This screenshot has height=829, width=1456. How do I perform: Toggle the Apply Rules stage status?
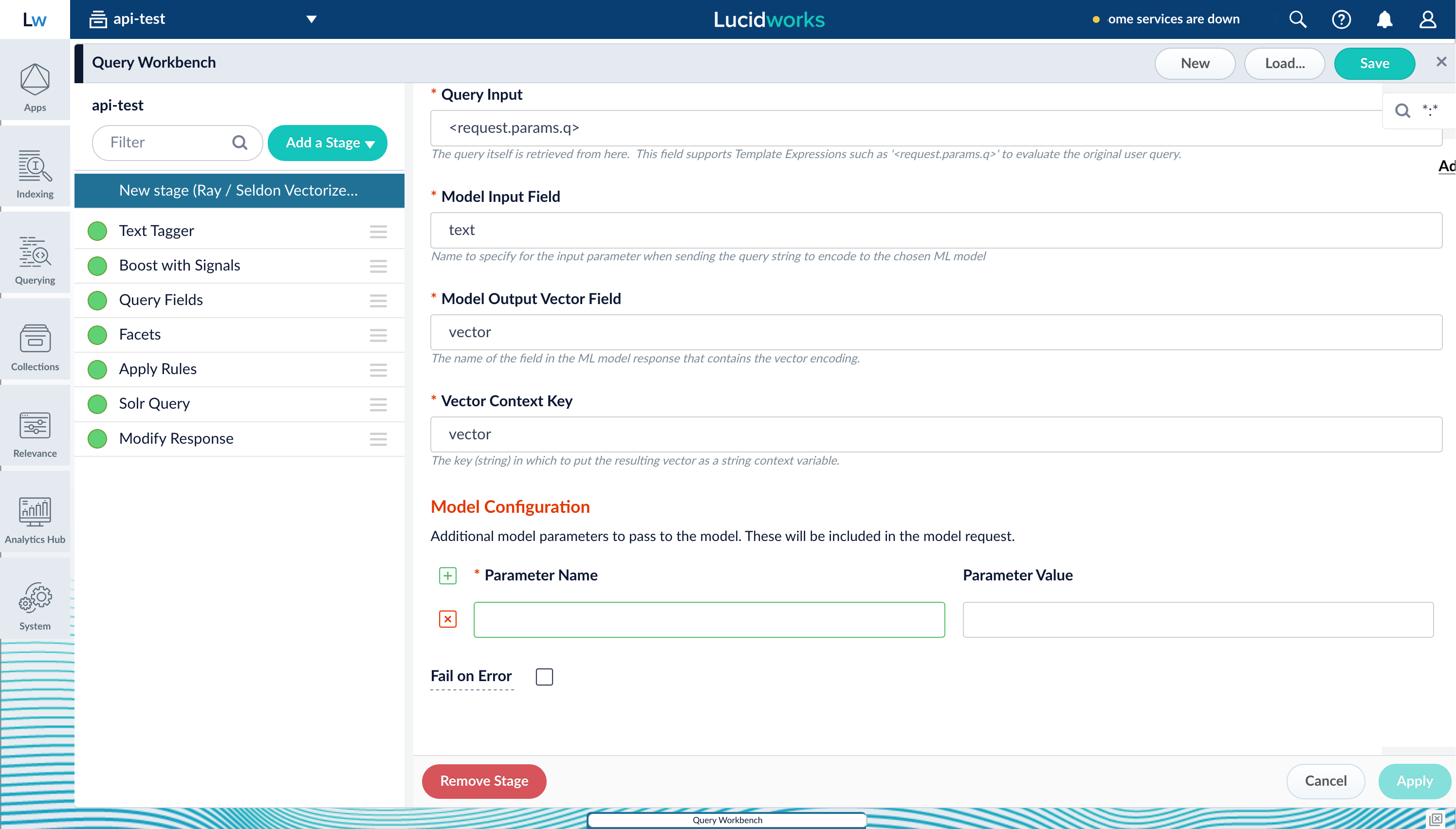coord(97,370)
